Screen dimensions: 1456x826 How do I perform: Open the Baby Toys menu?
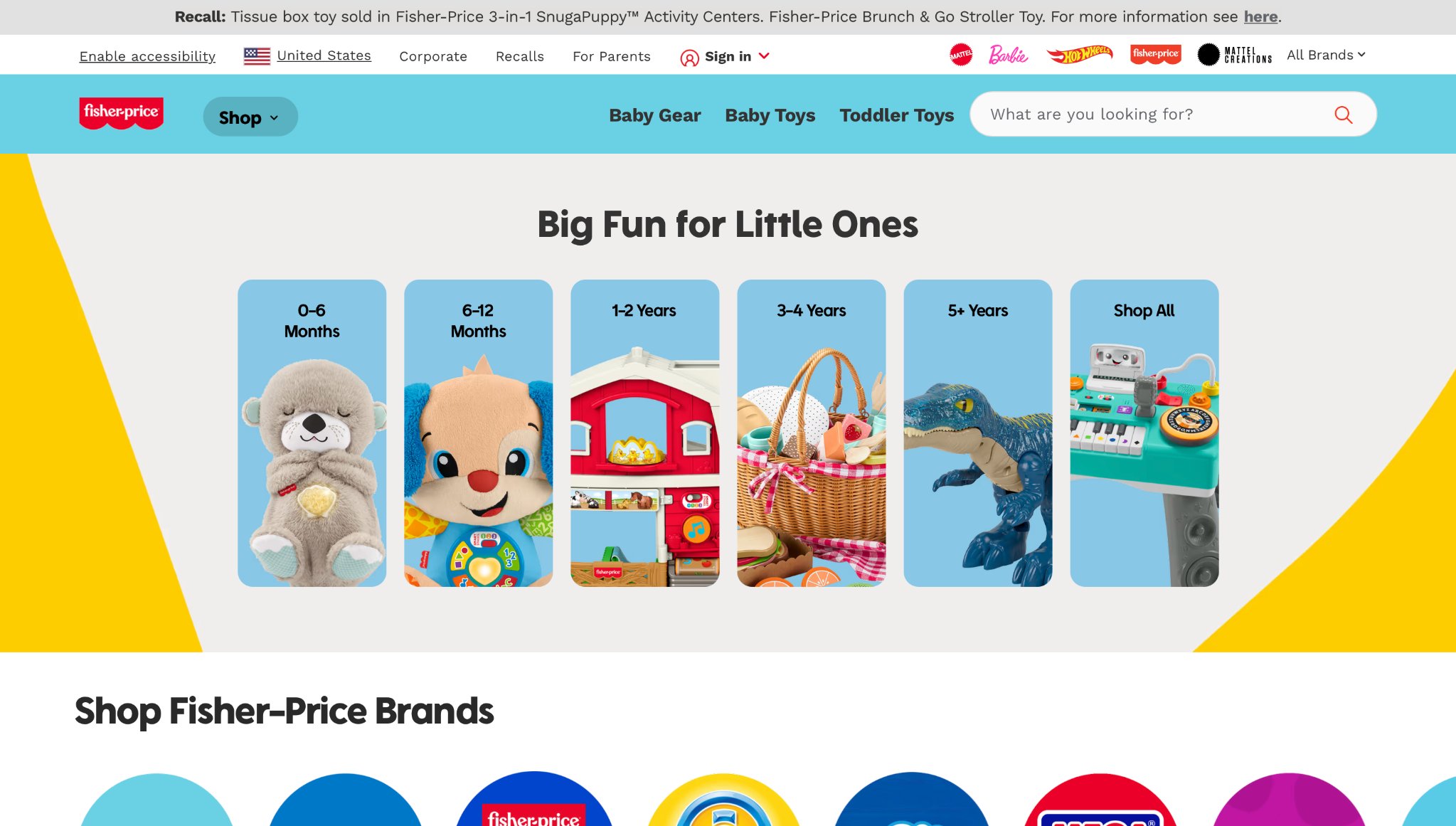coord(770,115)
